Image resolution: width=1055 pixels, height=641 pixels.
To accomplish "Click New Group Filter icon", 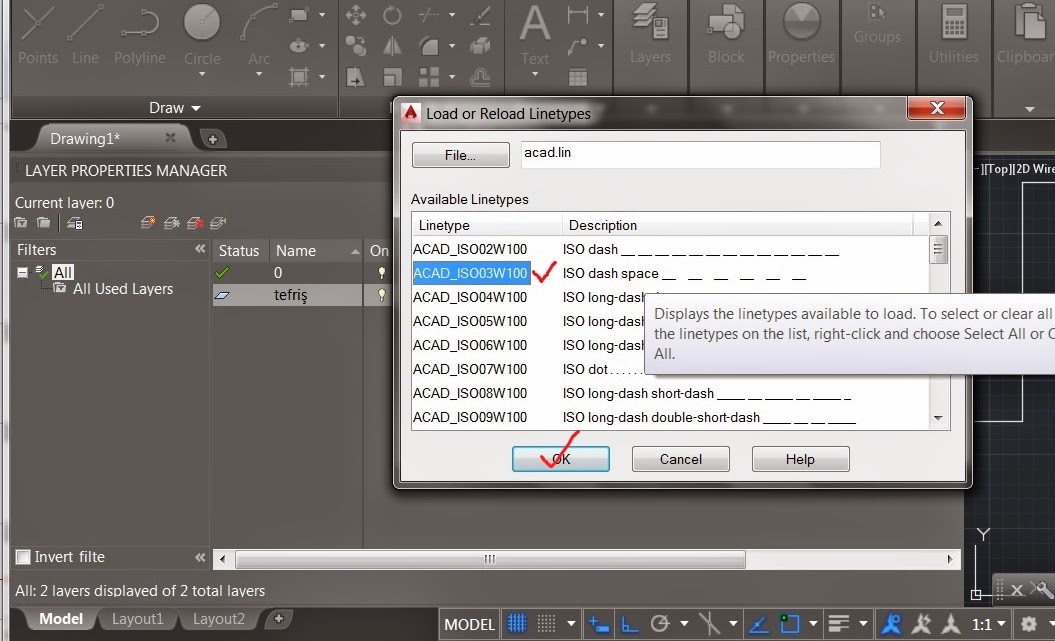I will (x=44, y=223).
